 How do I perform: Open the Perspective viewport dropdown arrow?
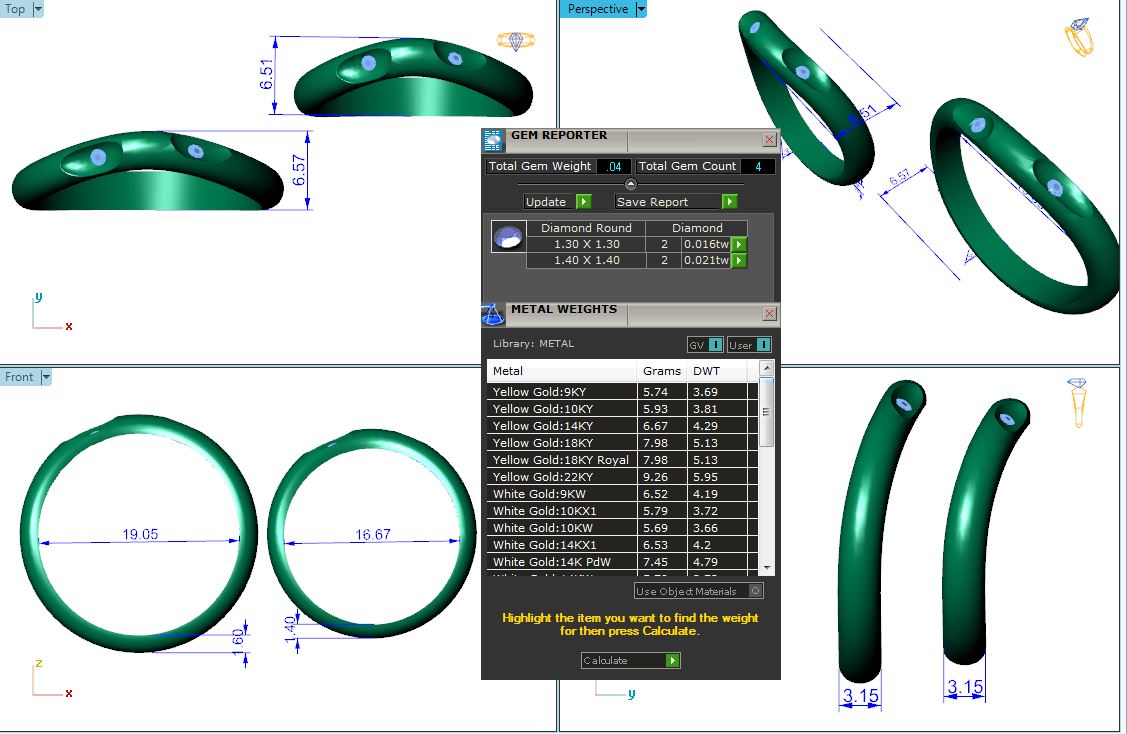pyautogui.click(x=641, y=9)
